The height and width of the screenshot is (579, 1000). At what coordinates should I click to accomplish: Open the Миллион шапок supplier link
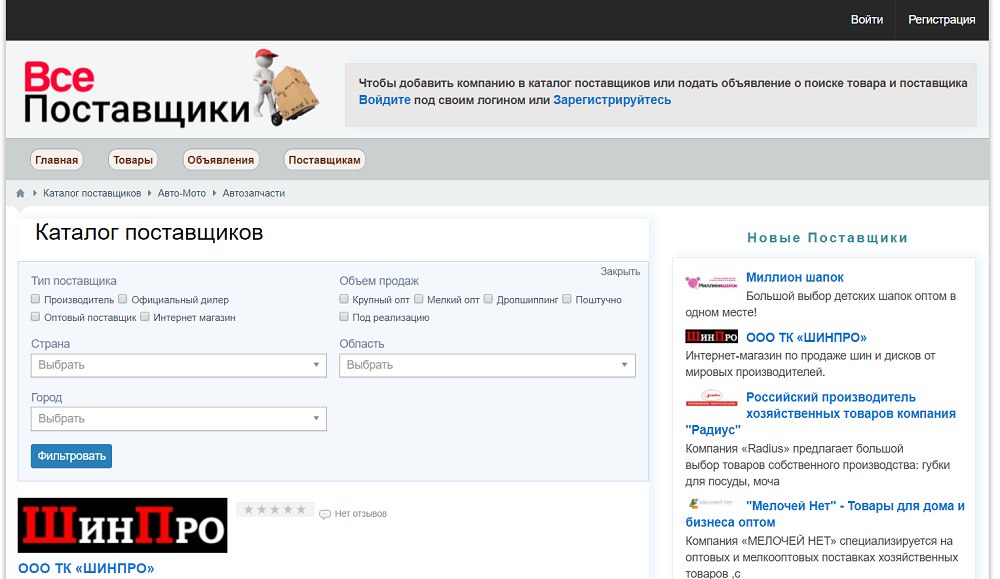(795, 277)
